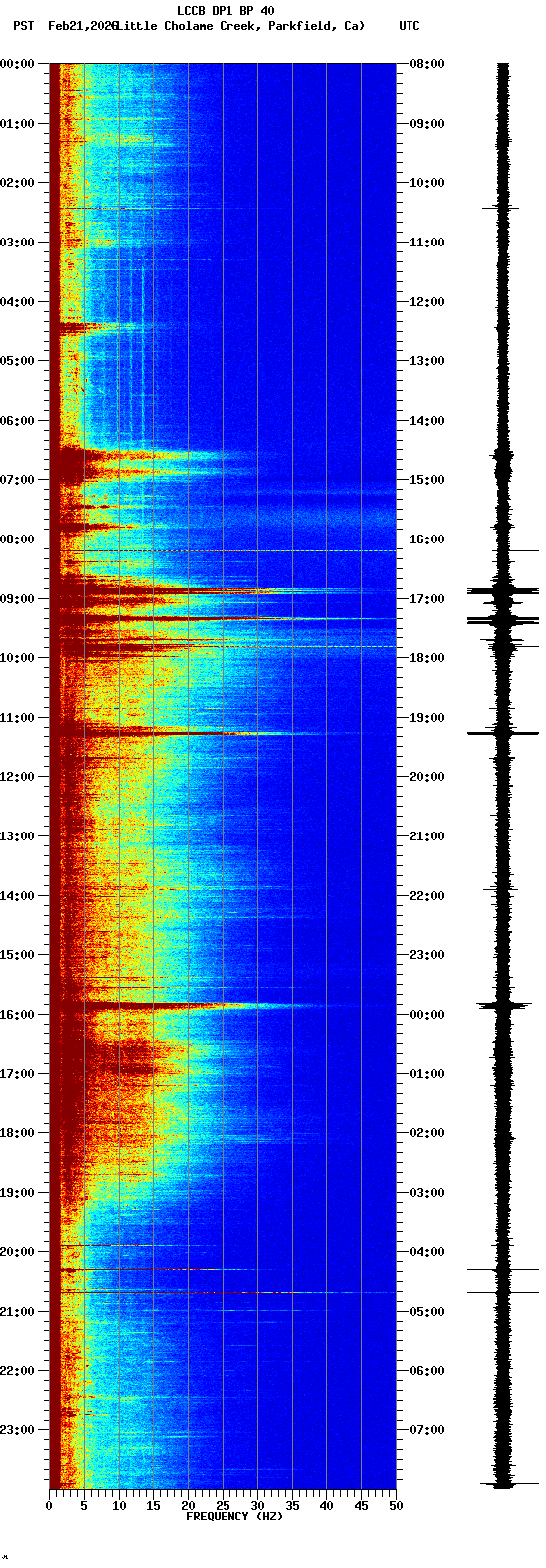Click the 07:00 PST time label
546x1568 pixels.
click(x=17, y=480)
